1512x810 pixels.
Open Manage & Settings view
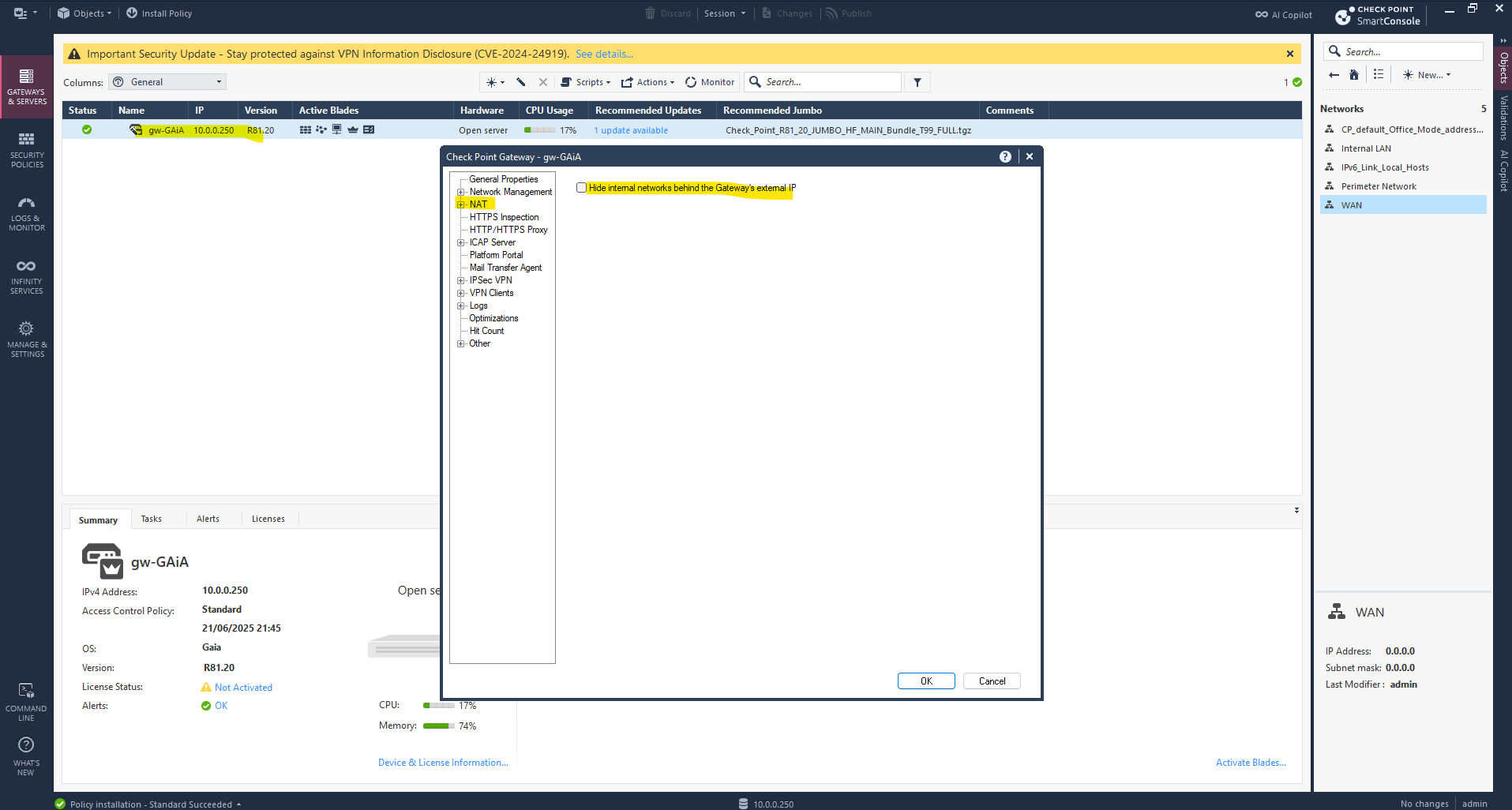coord(27,339)
